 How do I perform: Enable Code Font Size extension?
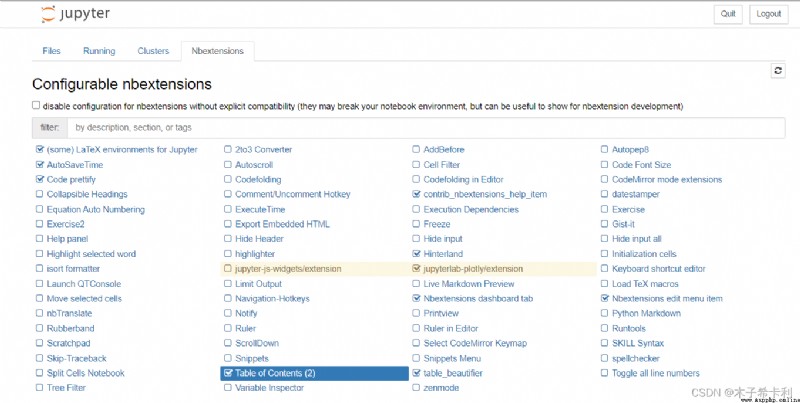click(605, 164)
